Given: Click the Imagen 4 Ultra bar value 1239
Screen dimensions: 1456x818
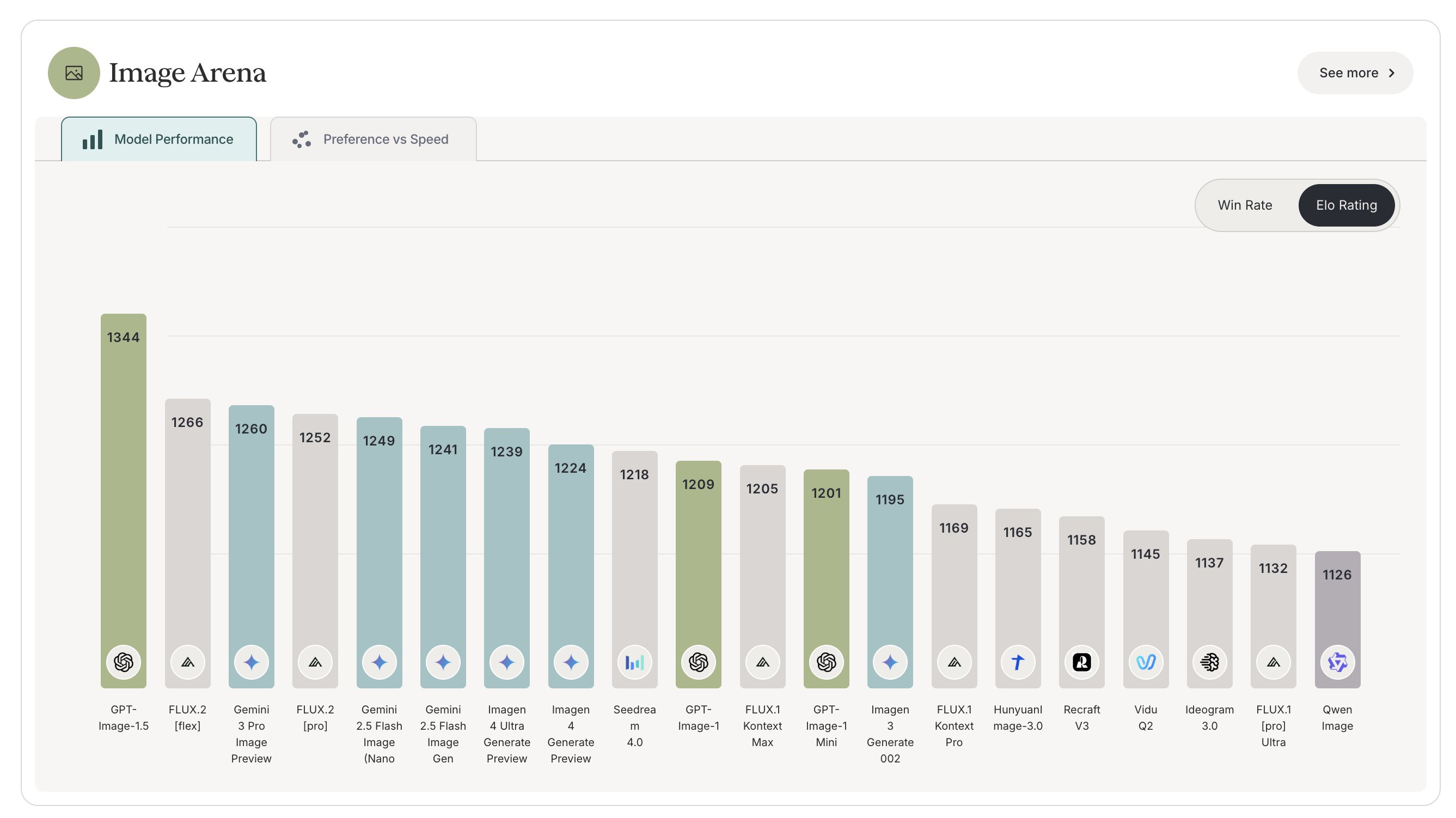Looking at the screenshot, I should point(506,451).
